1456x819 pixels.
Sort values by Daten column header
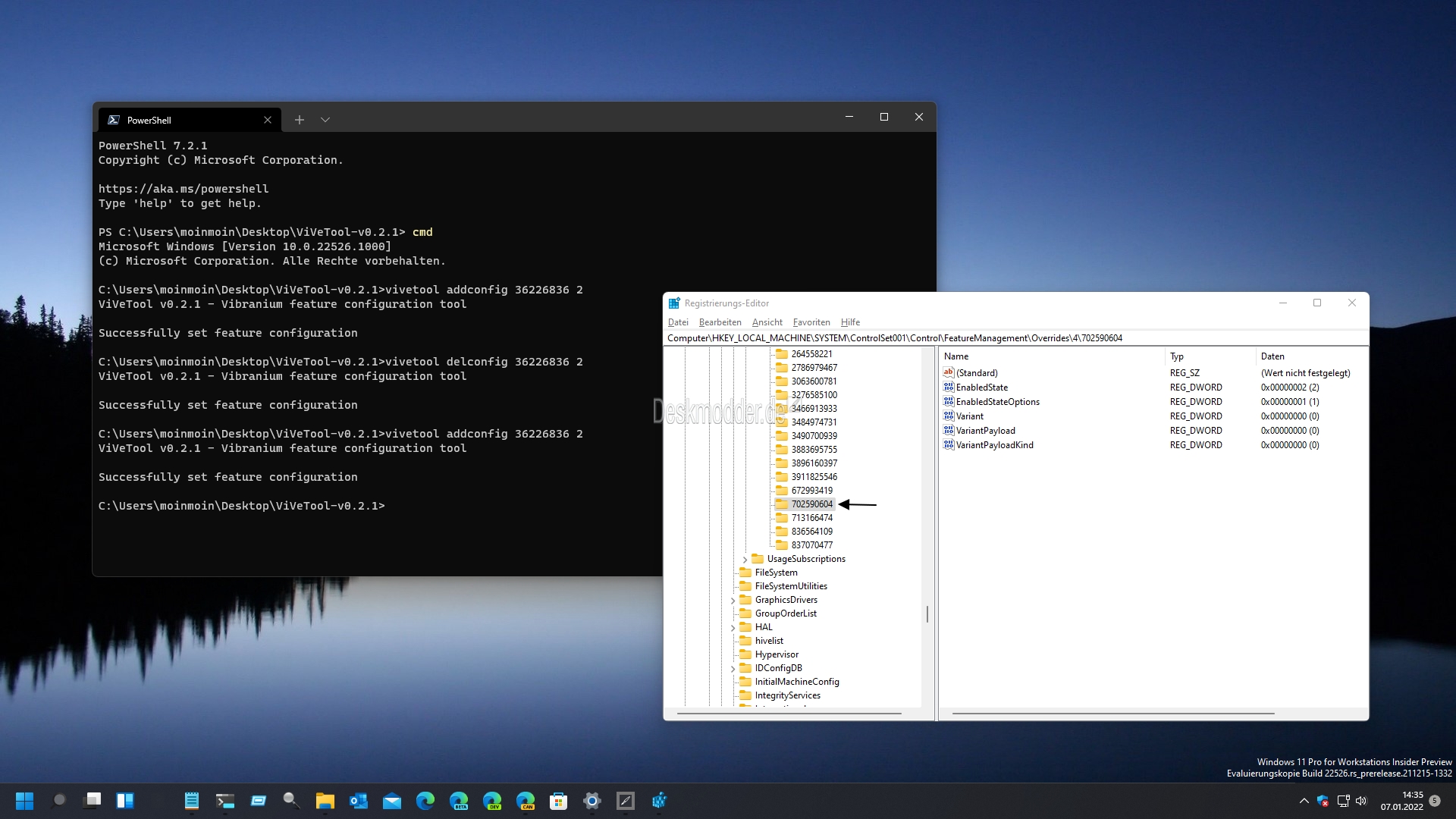click(x=1312, y=356)
